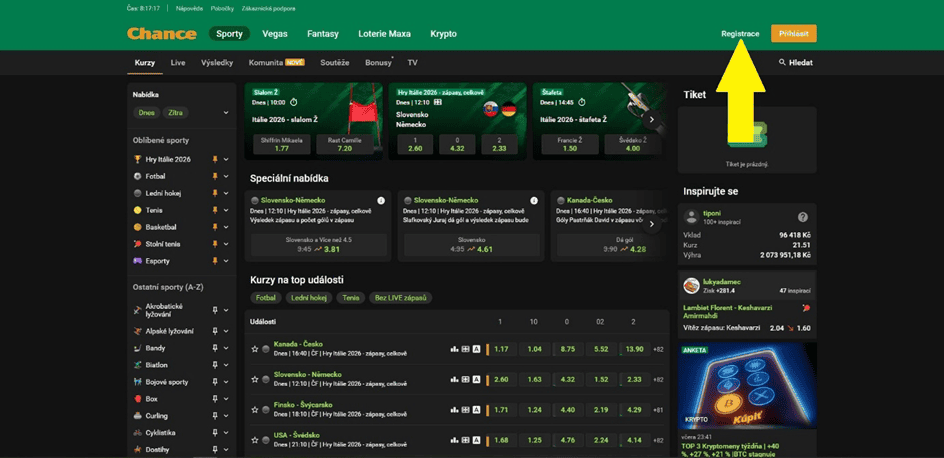Screen dimensions: 944x458
Task: Open the Krypto poll banner image
Action: pyautogui.click(x=747, y=385)
